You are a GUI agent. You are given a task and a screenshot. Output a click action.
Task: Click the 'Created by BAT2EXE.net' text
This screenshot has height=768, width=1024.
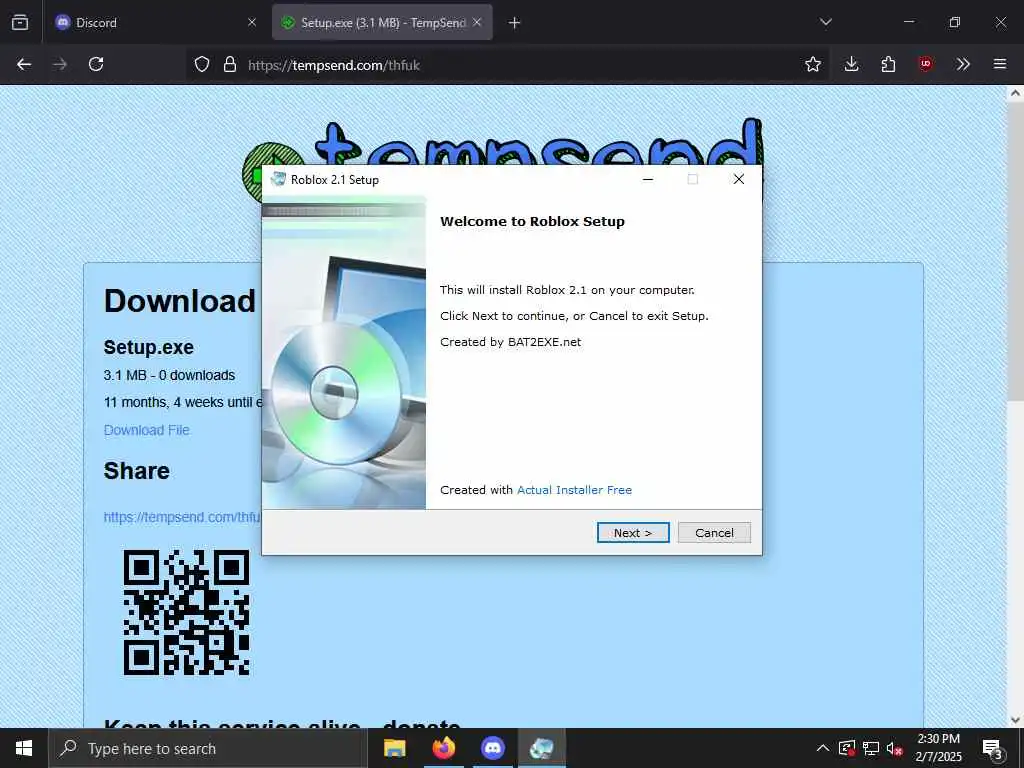click(x=511, y=342)
